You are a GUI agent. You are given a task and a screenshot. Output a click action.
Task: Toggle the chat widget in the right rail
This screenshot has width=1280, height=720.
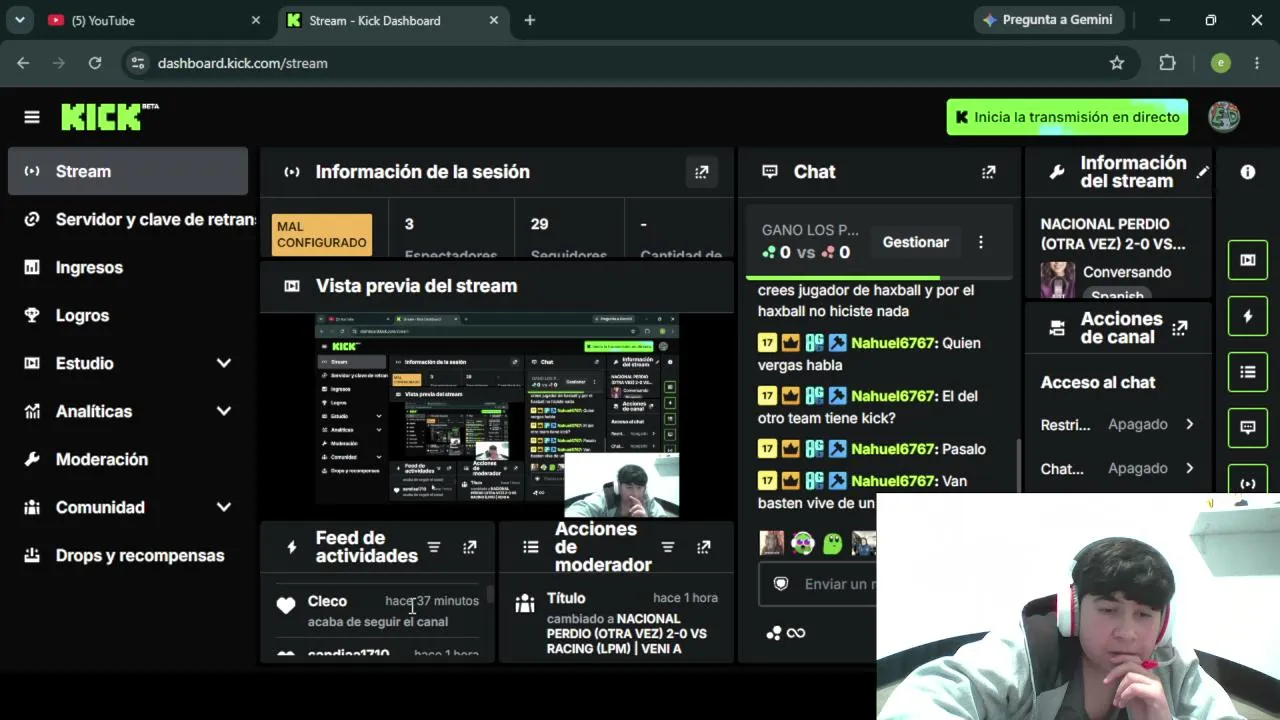1248,428
